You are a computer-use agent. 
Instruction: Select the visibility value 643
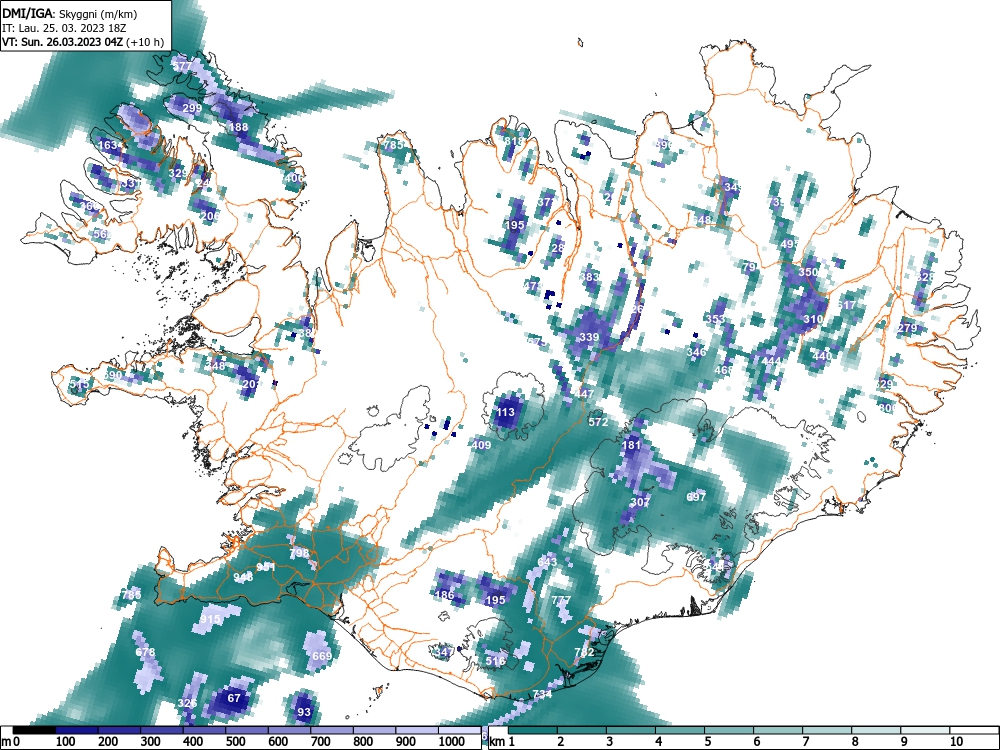pos(547,562)
